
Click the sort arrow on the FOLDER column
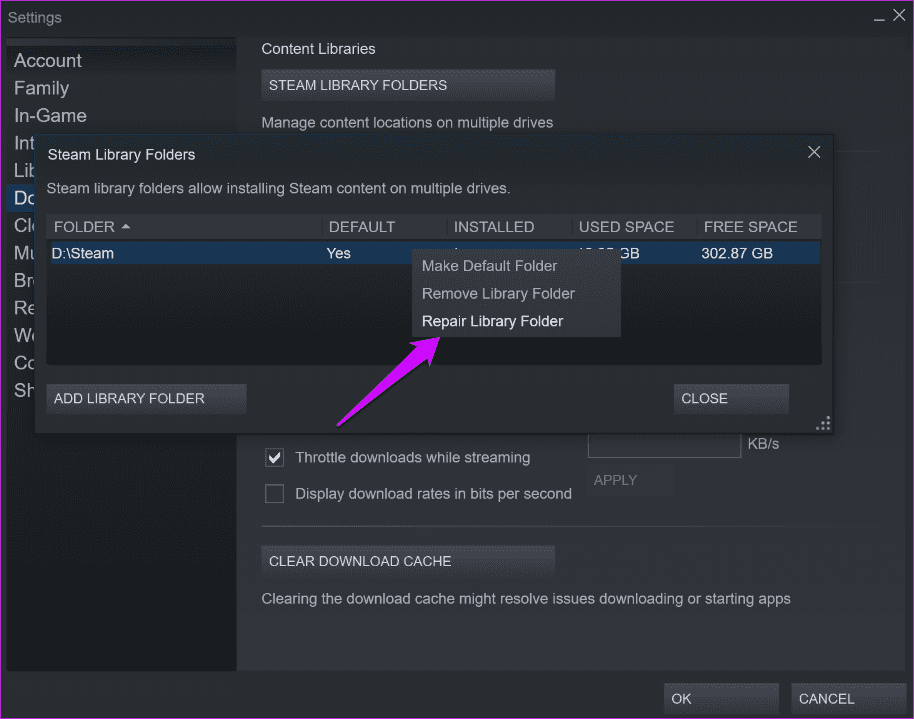126,227
